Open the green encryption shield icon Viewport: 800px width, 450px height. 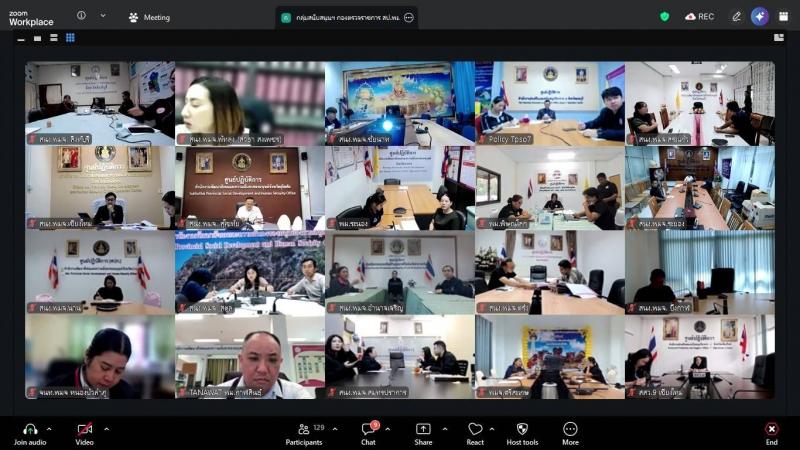pyautogui.click(x=664, y=16)
